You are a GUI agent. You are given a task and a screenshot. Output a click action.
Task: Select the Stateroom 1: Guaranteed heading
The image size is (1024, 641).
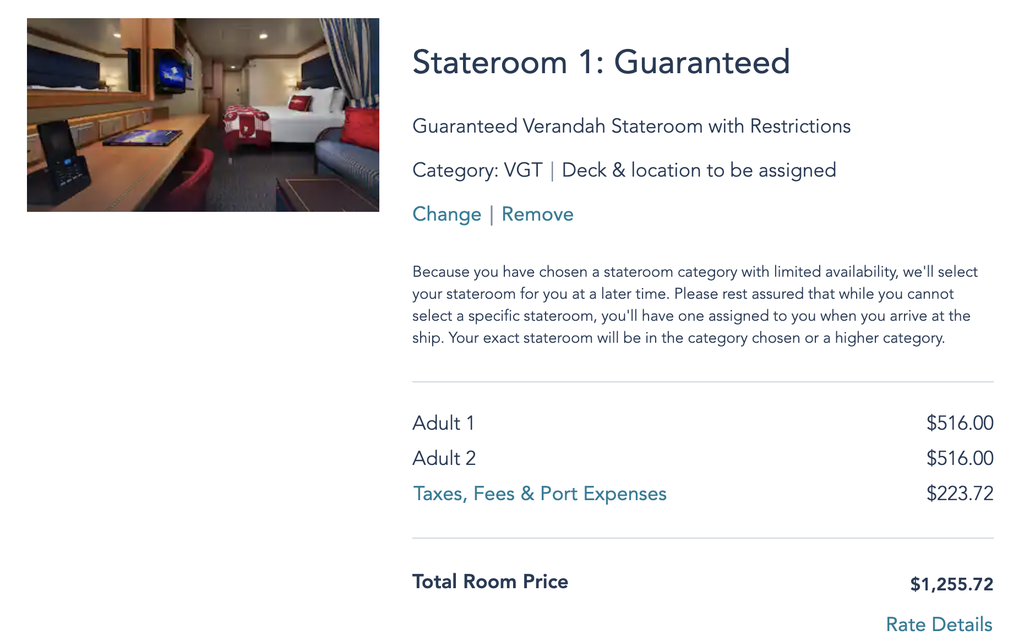click(x=600, y=62)
